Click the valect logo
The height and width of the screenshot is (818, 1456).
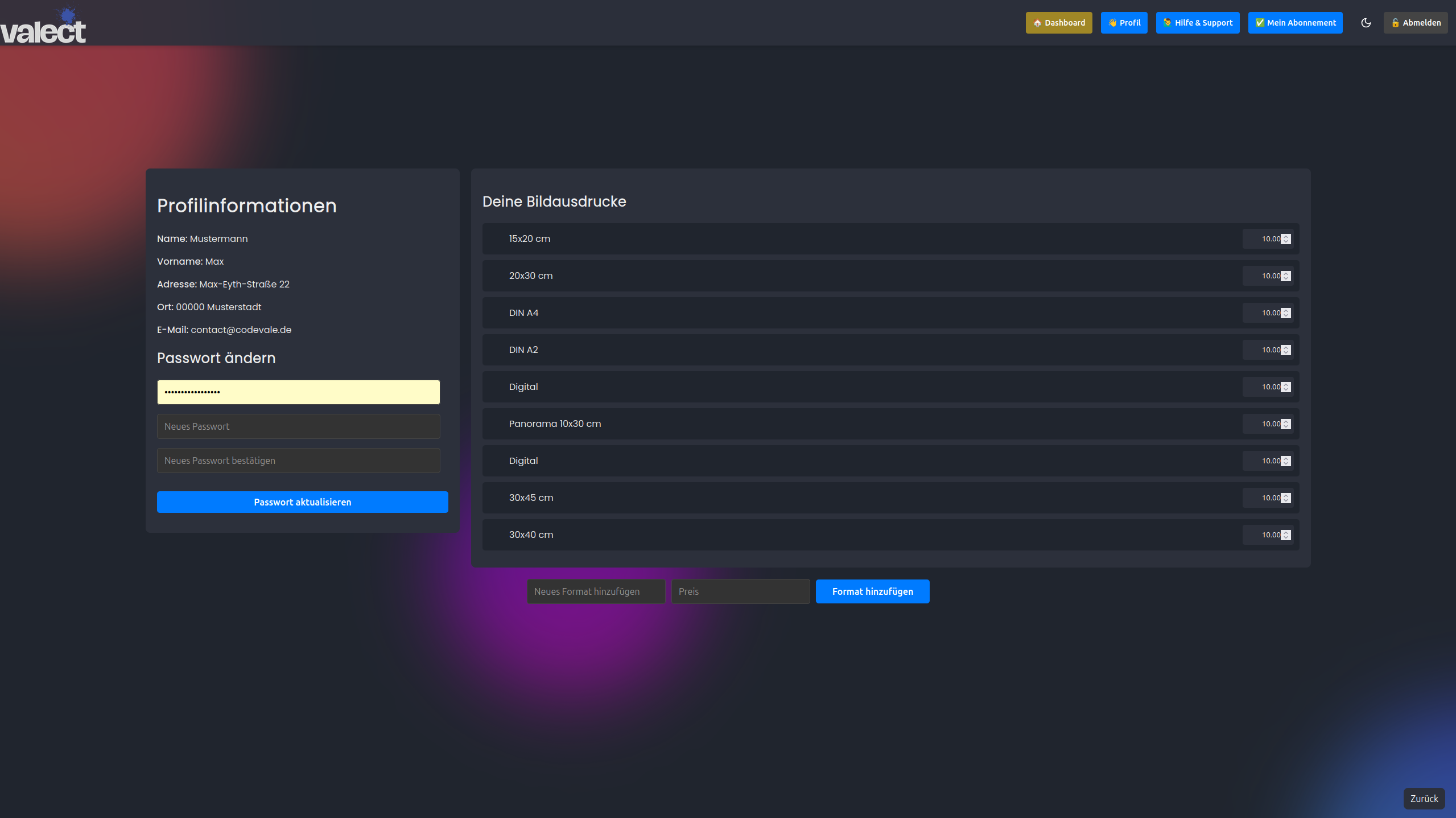[43, 27]
